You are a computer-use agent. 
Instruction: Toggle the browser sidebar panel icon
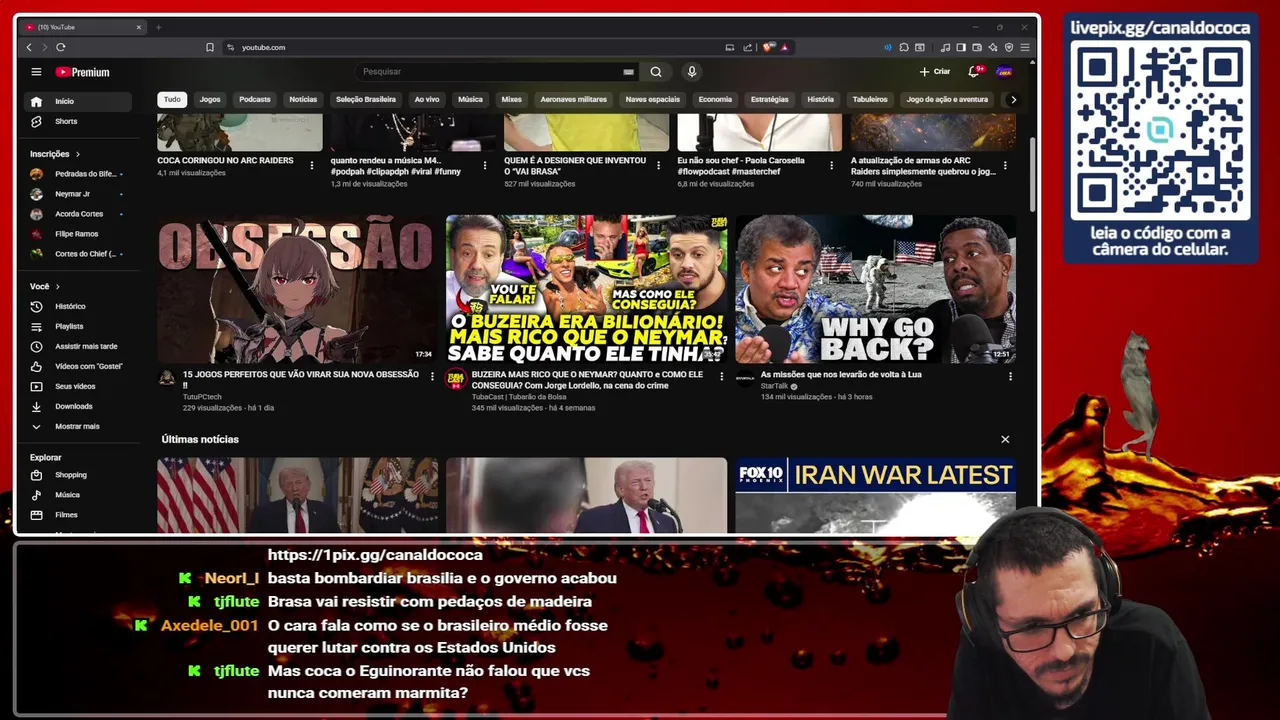[x=961, y=47]
